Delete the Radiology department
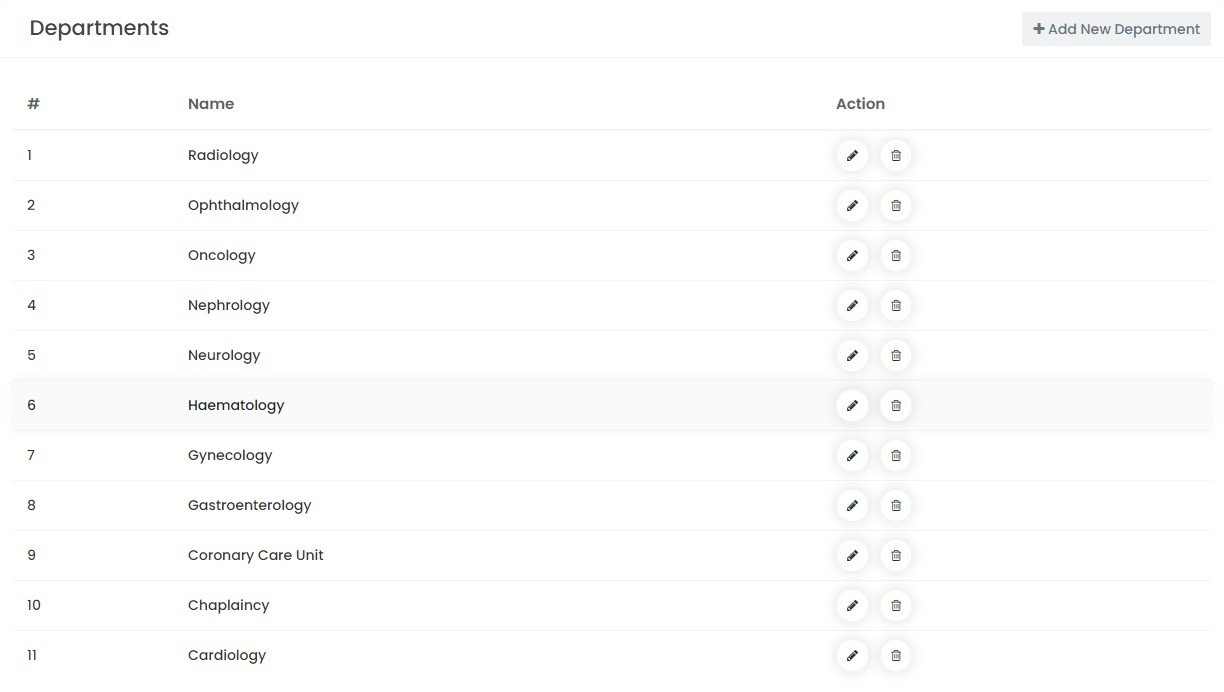 pos(896,155)
